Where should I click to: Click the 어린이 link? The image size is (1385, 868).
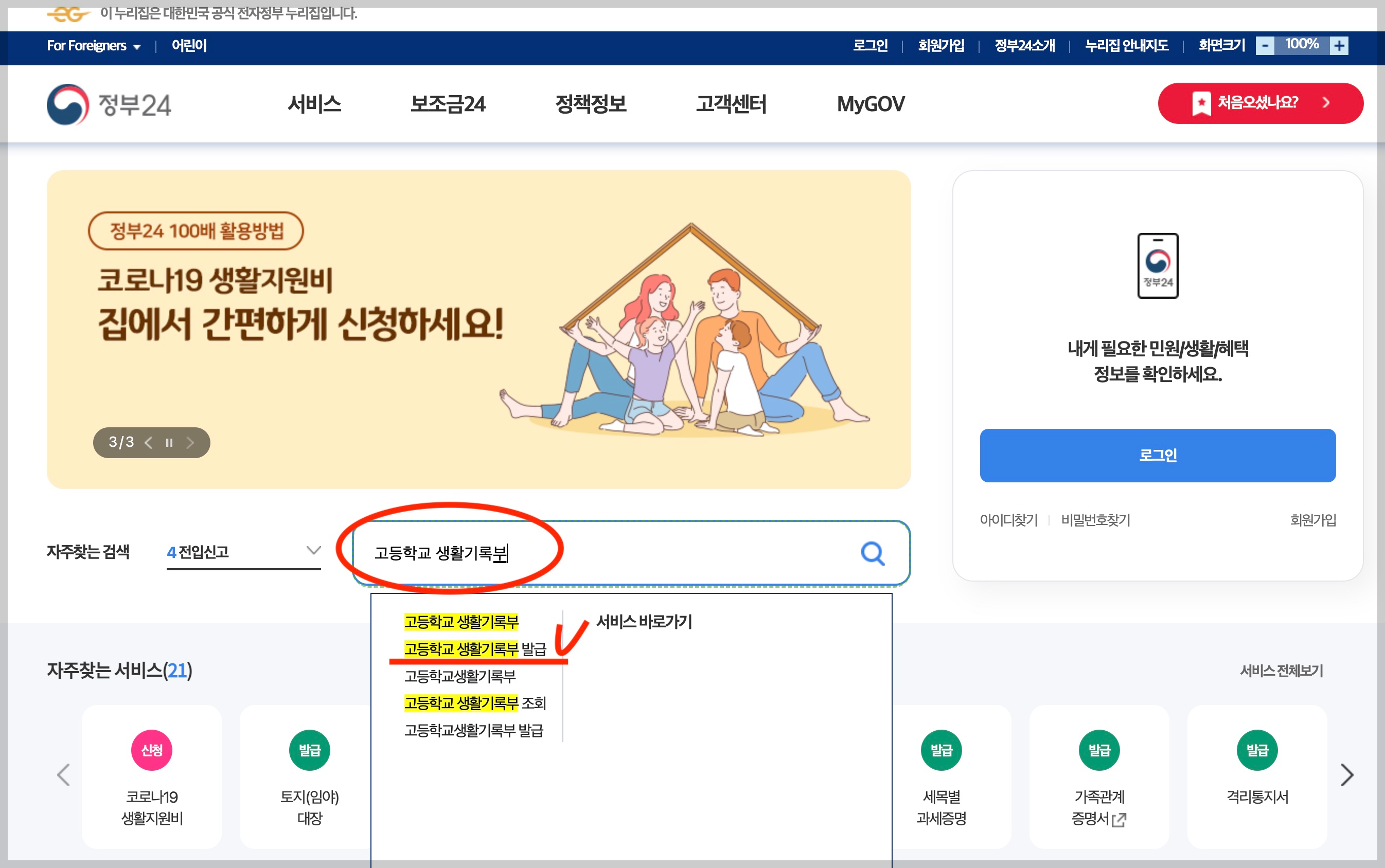189,46
